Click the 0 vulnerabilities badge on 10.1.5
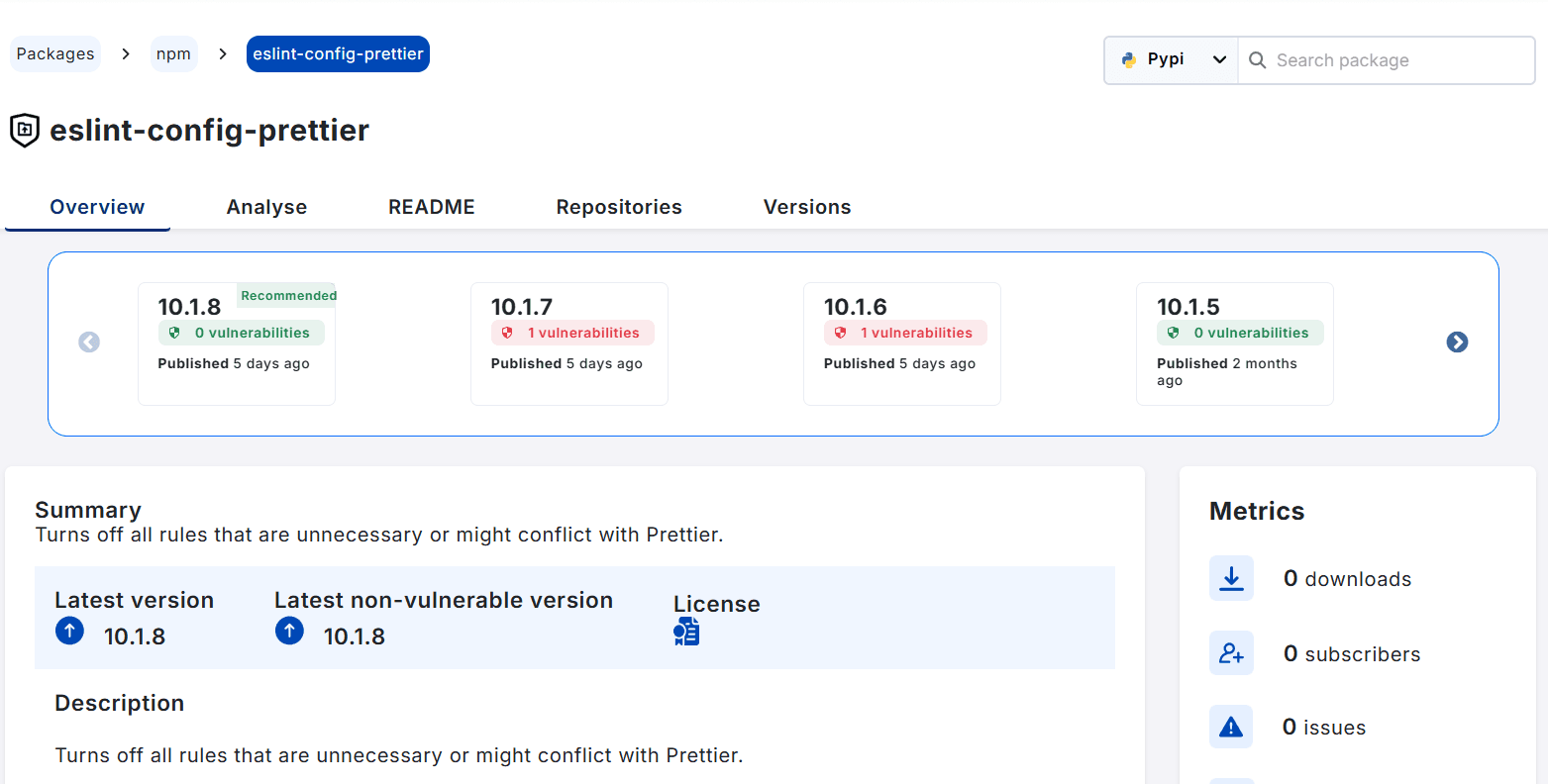Image resolution: width=1548 pixels, height=784 pixels. [x=1240, y=333]
